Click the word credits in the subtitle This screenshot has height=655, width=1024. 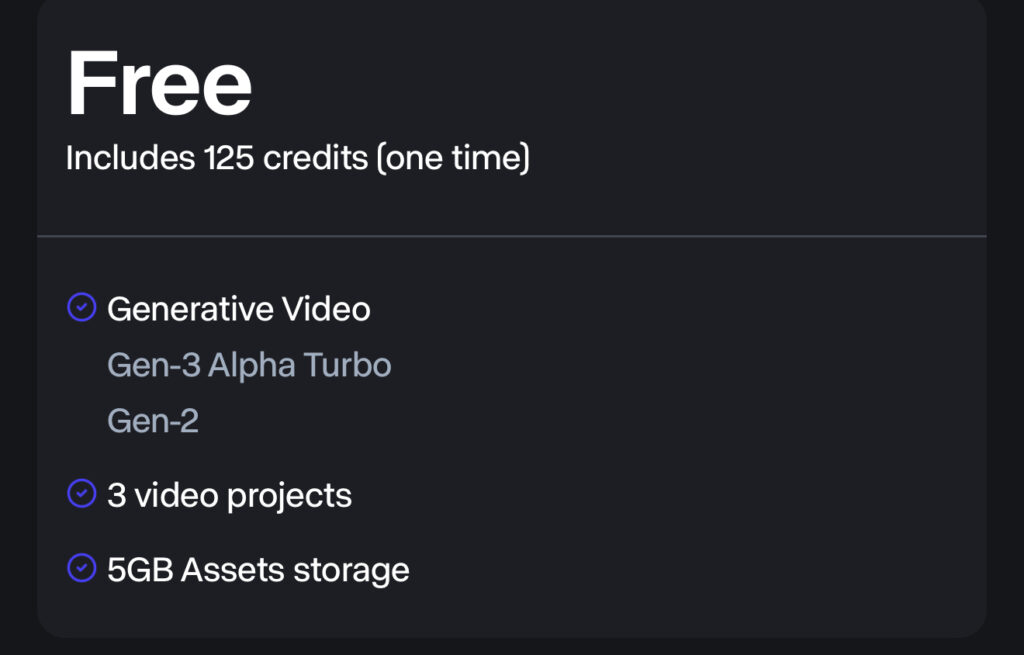point(316,158)
